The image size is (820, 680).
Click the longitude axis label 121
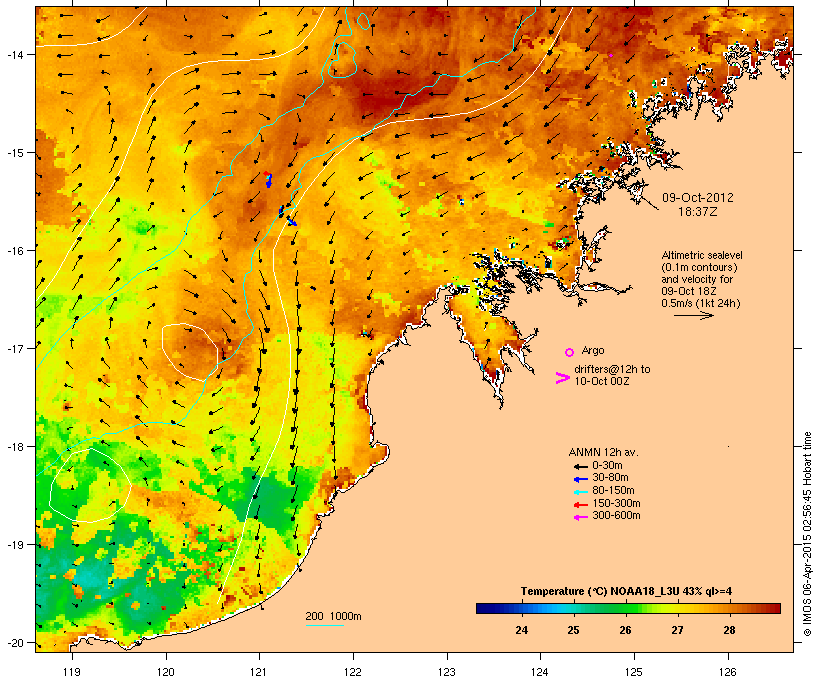pos(259,672)
